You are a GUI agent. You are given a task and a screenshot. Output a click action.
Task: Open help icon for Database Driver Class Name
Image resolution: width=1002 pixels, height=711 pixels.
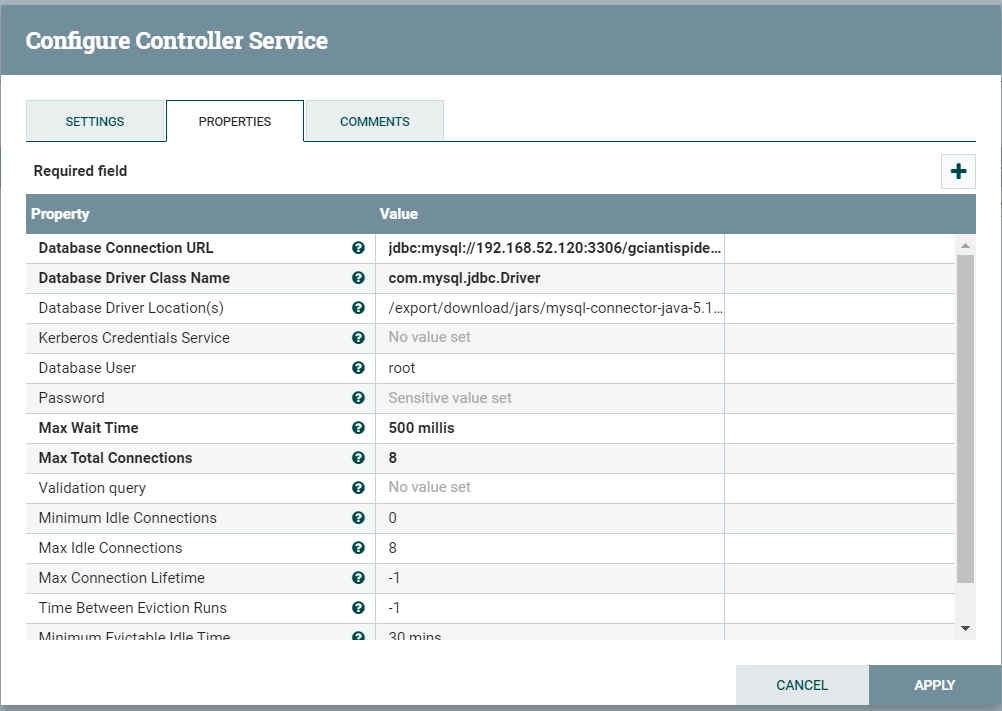[358, 278]
